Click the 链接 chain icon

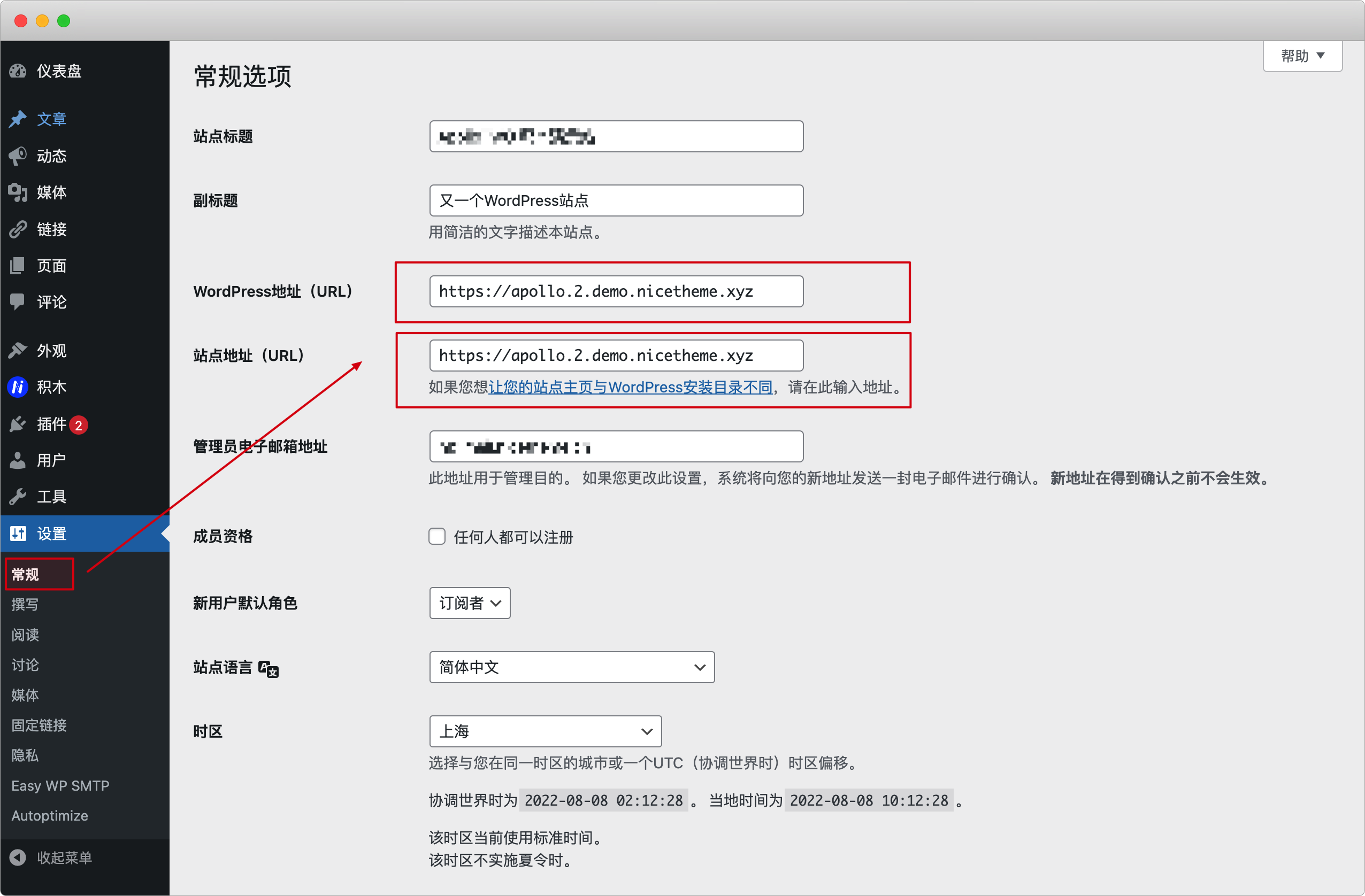coord(18,229)
